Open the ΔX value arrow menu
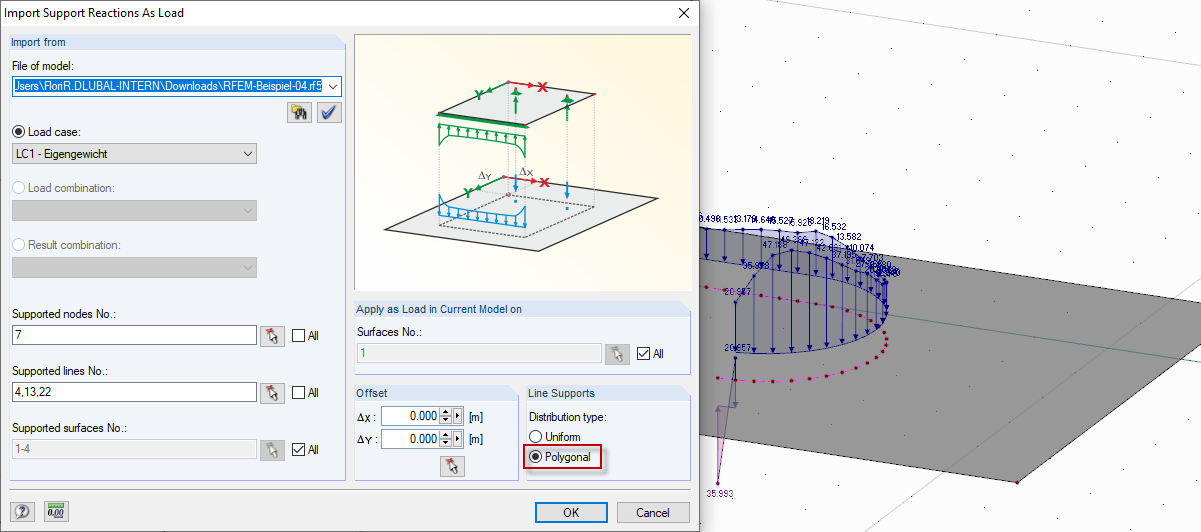Screen dimensions: 1201x532 [x=459, y=416]
